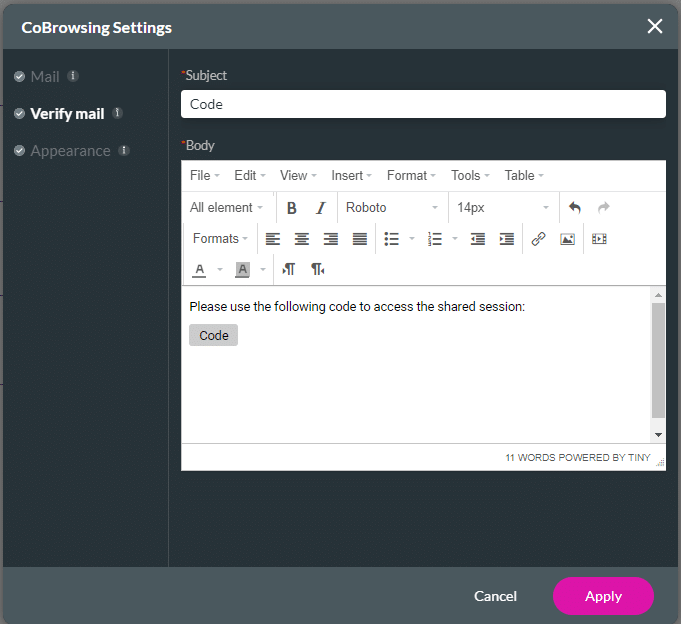
Task: Open the Edit menu
Action: (250, 175)
